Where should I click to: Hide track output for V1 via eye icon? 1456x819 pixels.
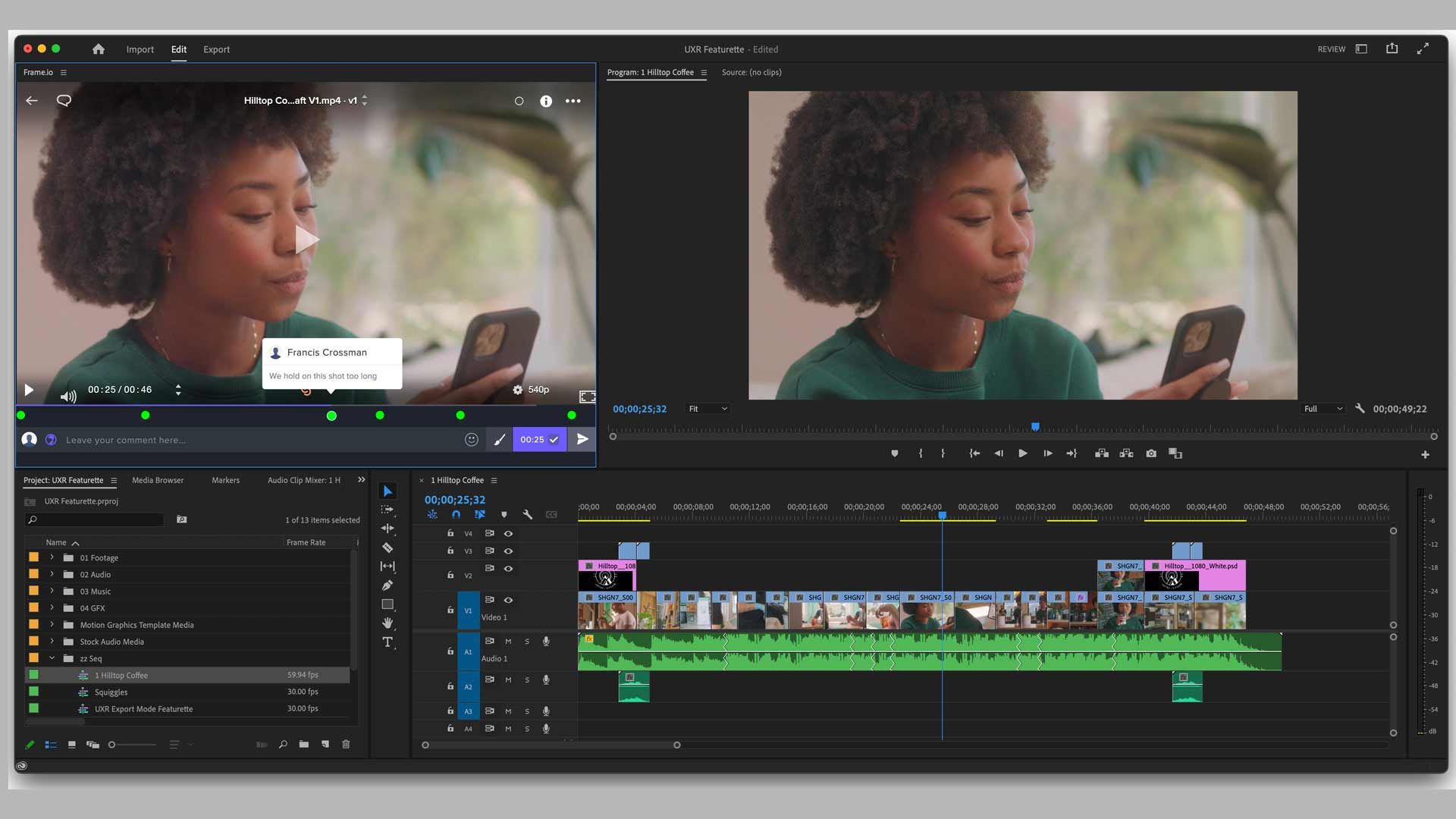(x=508, y=600)
